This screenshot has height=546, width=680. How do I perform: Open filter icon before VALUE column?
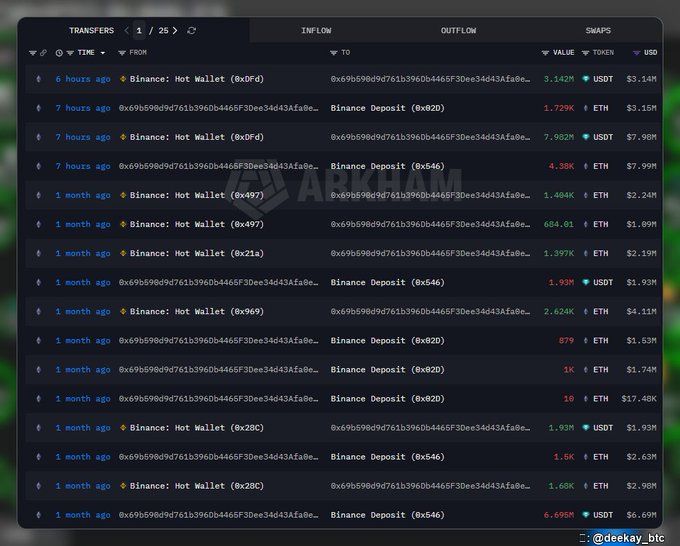coord(545,53)
